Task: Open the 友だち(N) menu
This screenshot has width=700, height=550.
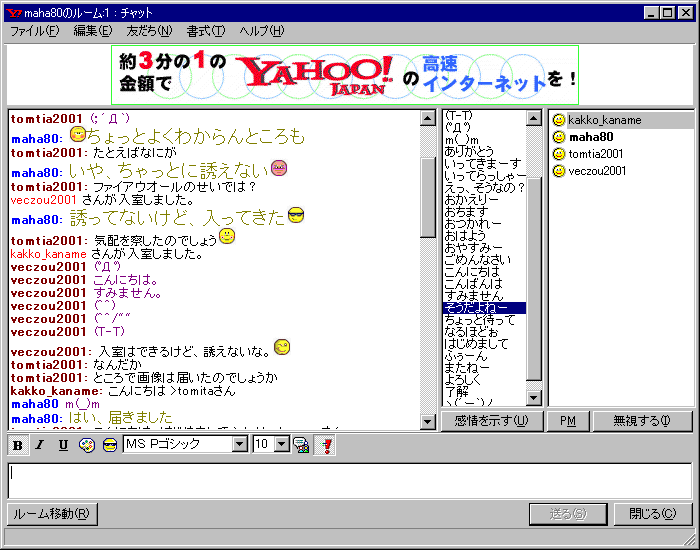Action: click(x=149, y=31)
